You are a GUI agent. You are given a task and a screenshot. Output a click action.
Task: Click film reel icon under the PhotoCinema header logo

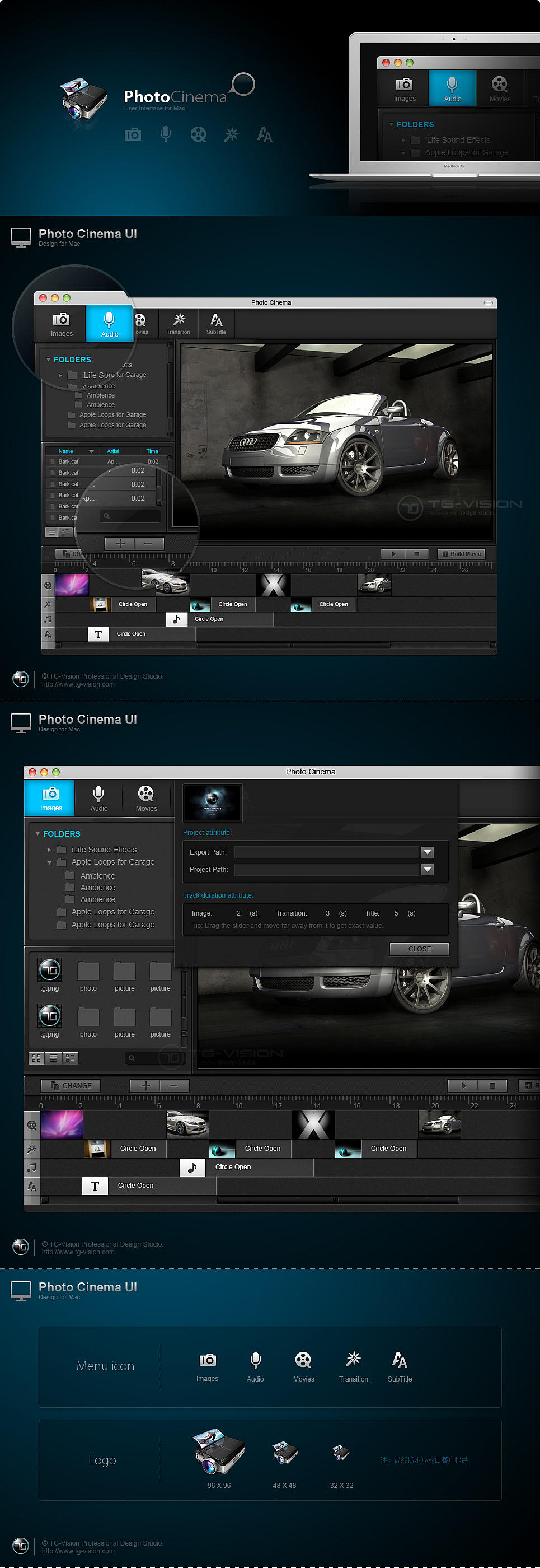click(198, 134)
